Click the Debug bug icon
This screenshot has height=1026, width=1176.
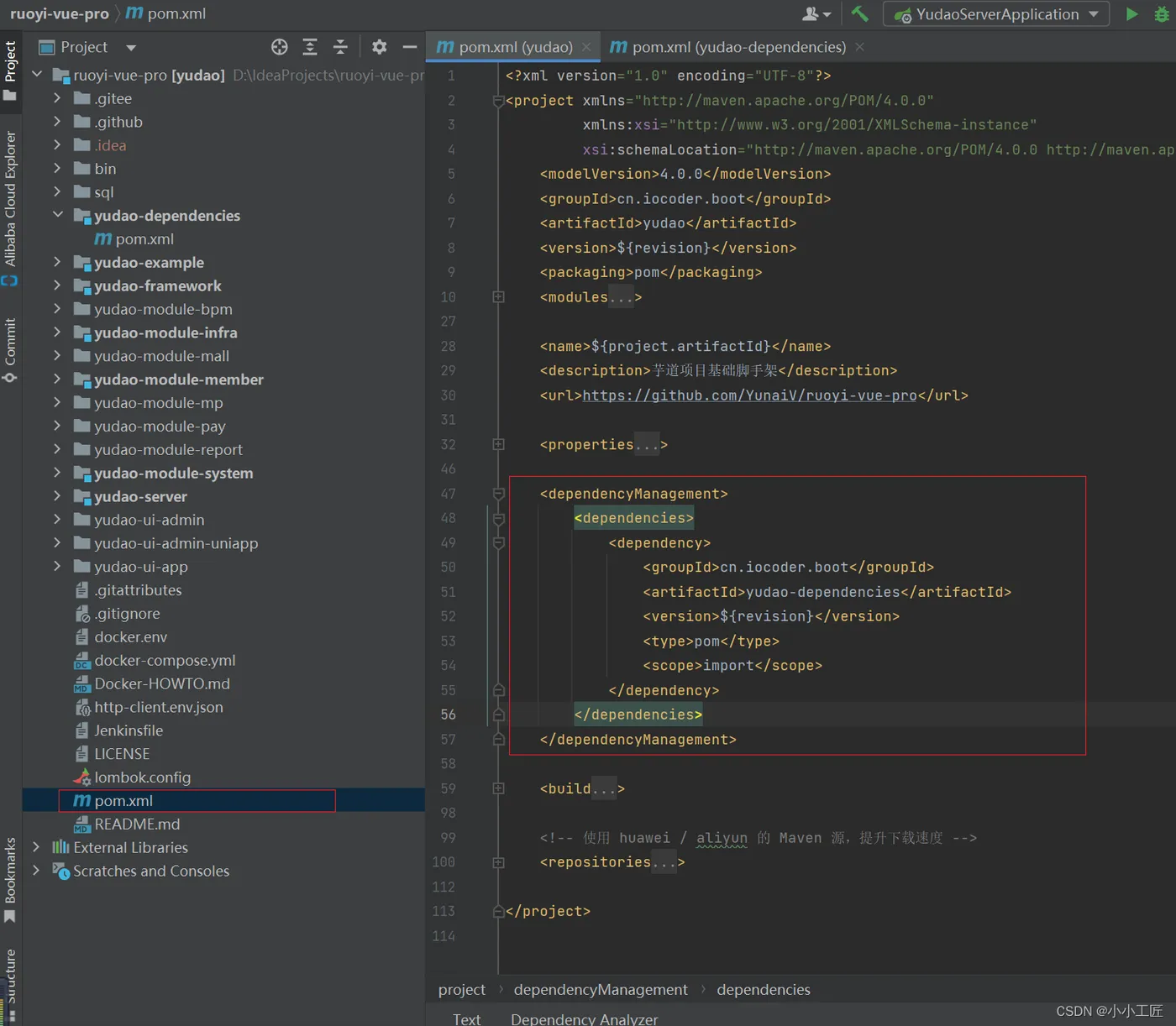point(1162,13)
